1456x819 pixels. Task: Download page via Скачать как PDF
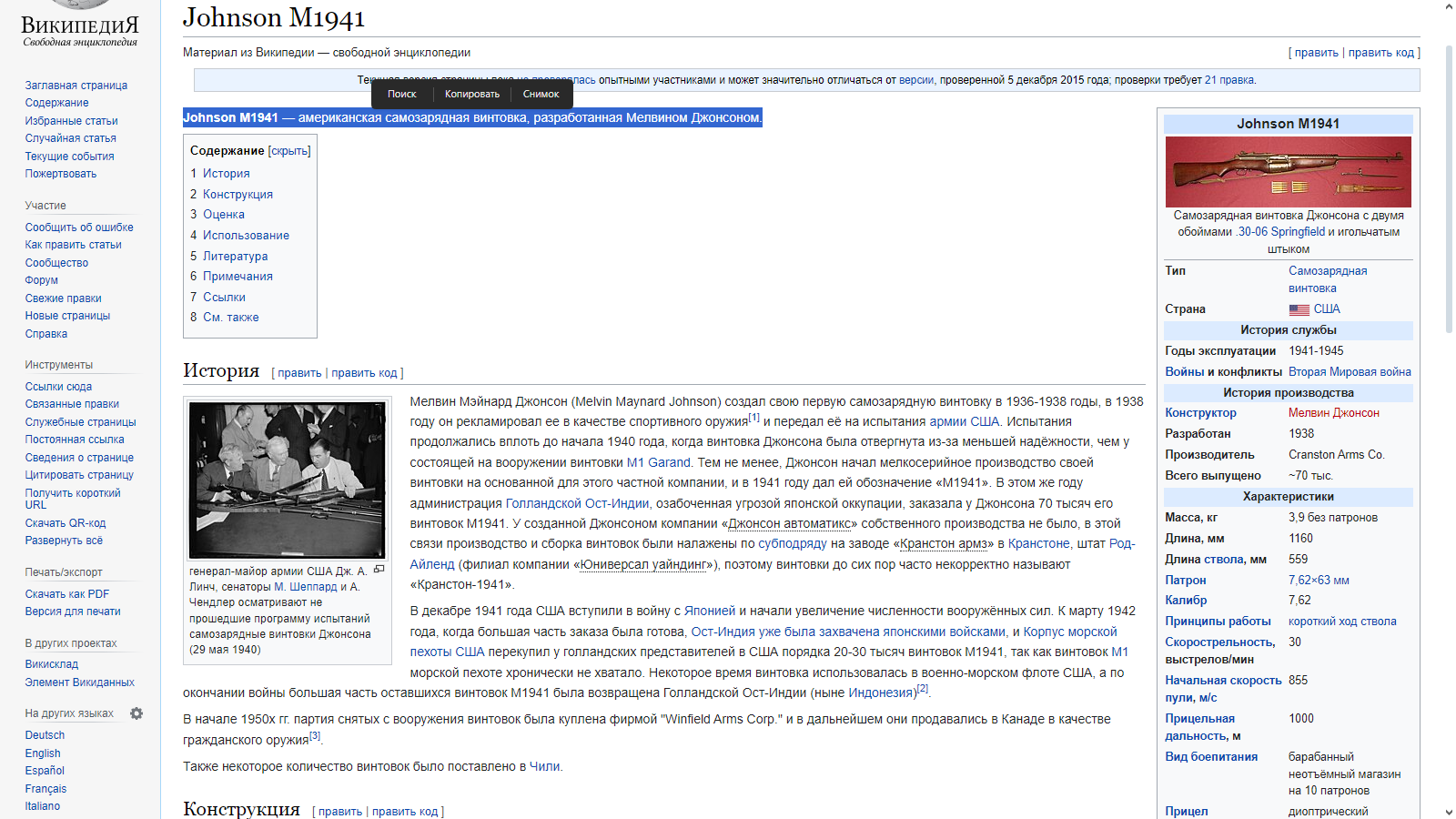point(67,594)
